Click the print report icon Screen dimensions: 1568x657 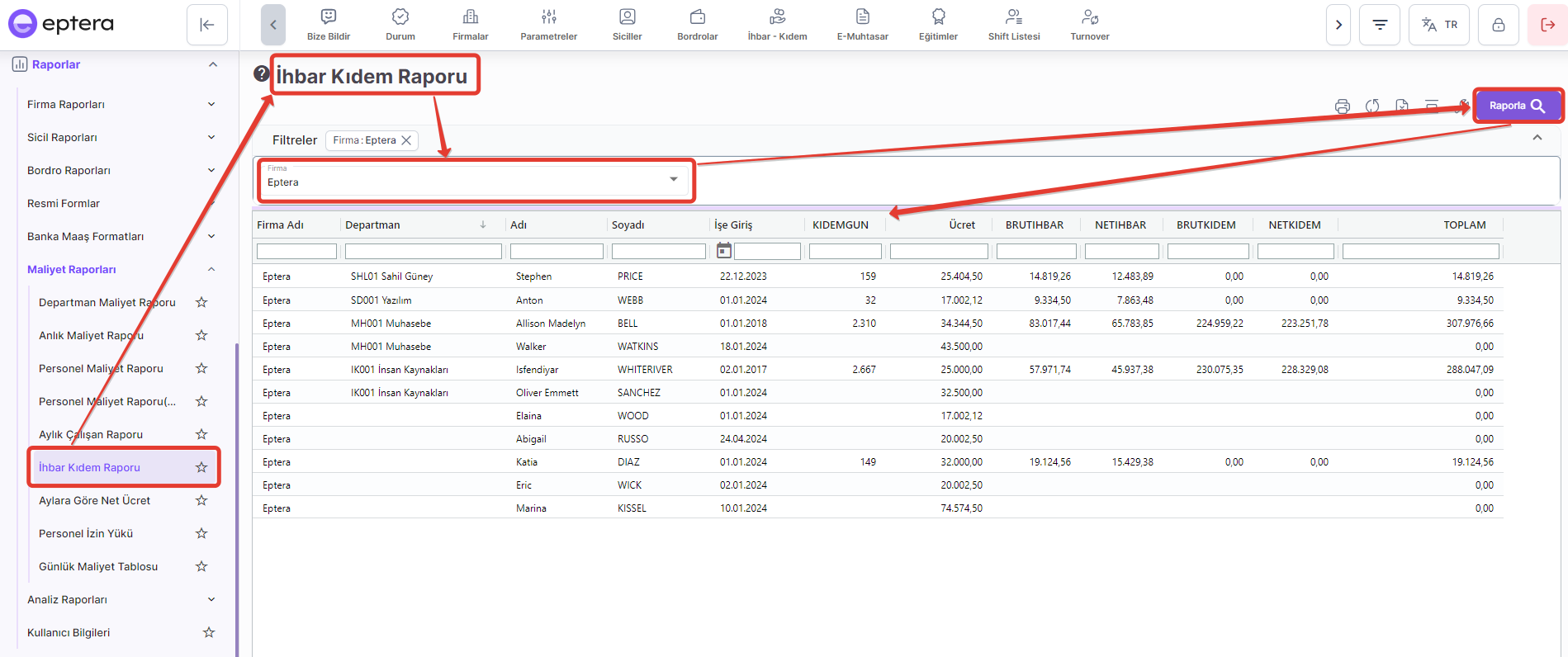pyautogui.click(x=1342, y=106)
